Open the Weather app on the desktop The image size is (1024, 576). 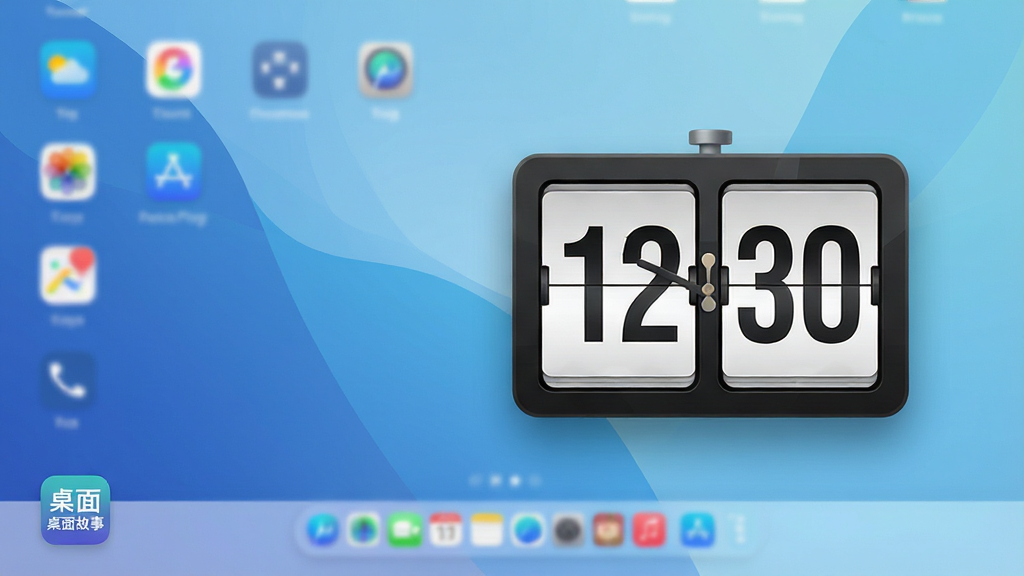click(68, 69)
